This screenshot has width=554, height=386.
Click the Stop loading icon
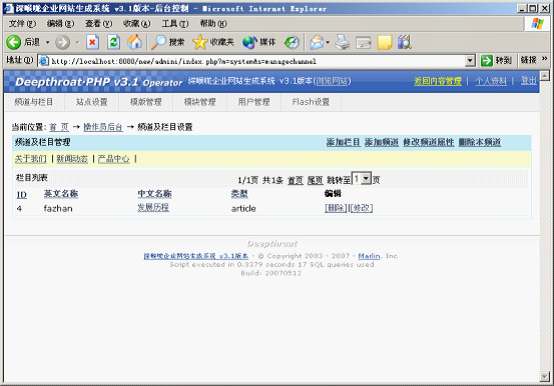93,42
